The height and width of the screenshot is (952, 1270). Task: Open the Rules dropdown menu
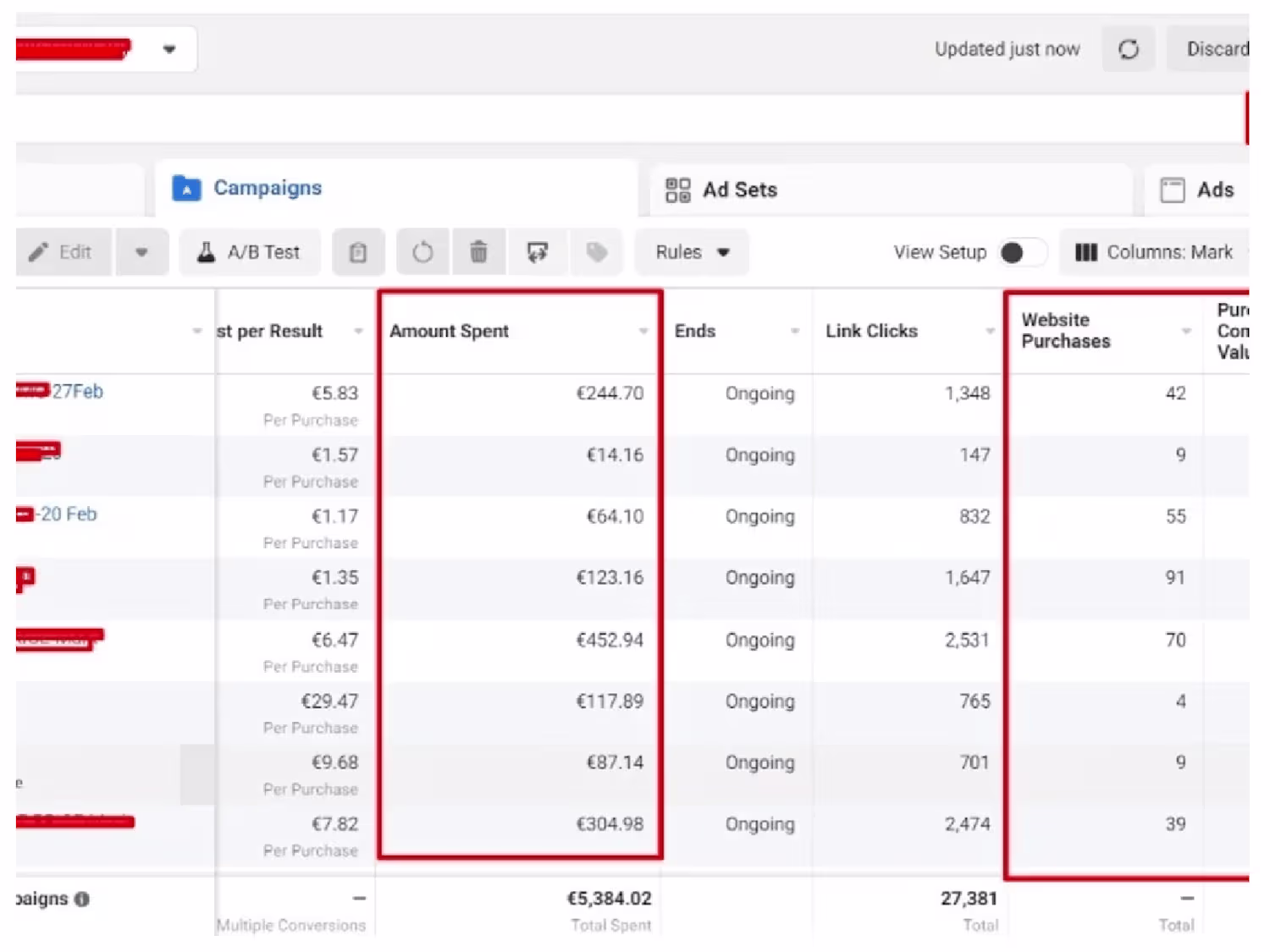[x=692, y=252]
